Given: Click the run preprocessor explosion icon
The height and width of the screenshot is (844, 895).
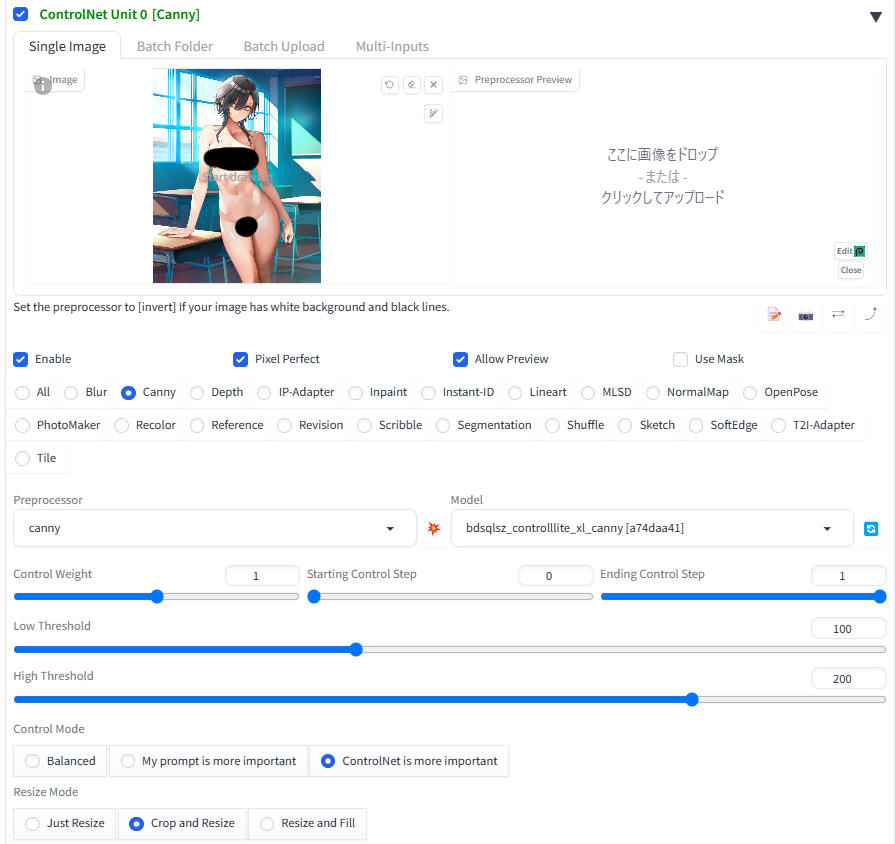Looking at the screenshot, I should pos(433,528).
